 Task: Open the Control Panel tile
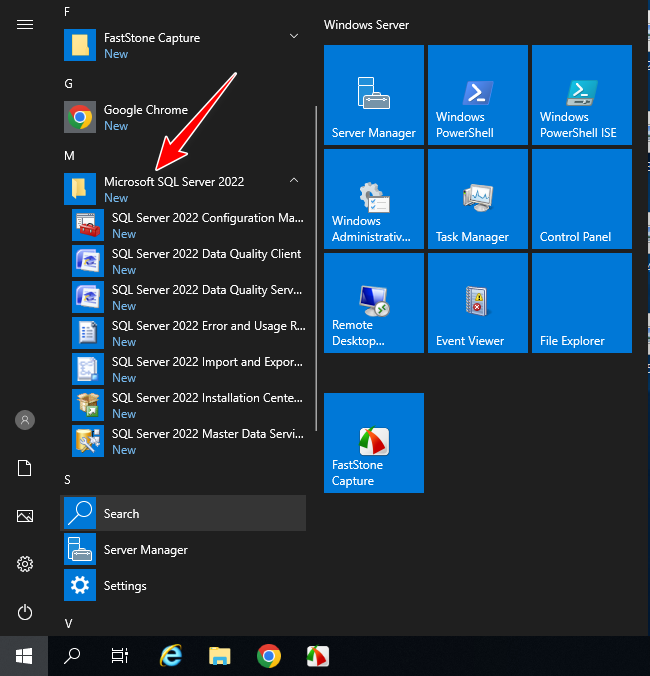click(x=582, y=199)
